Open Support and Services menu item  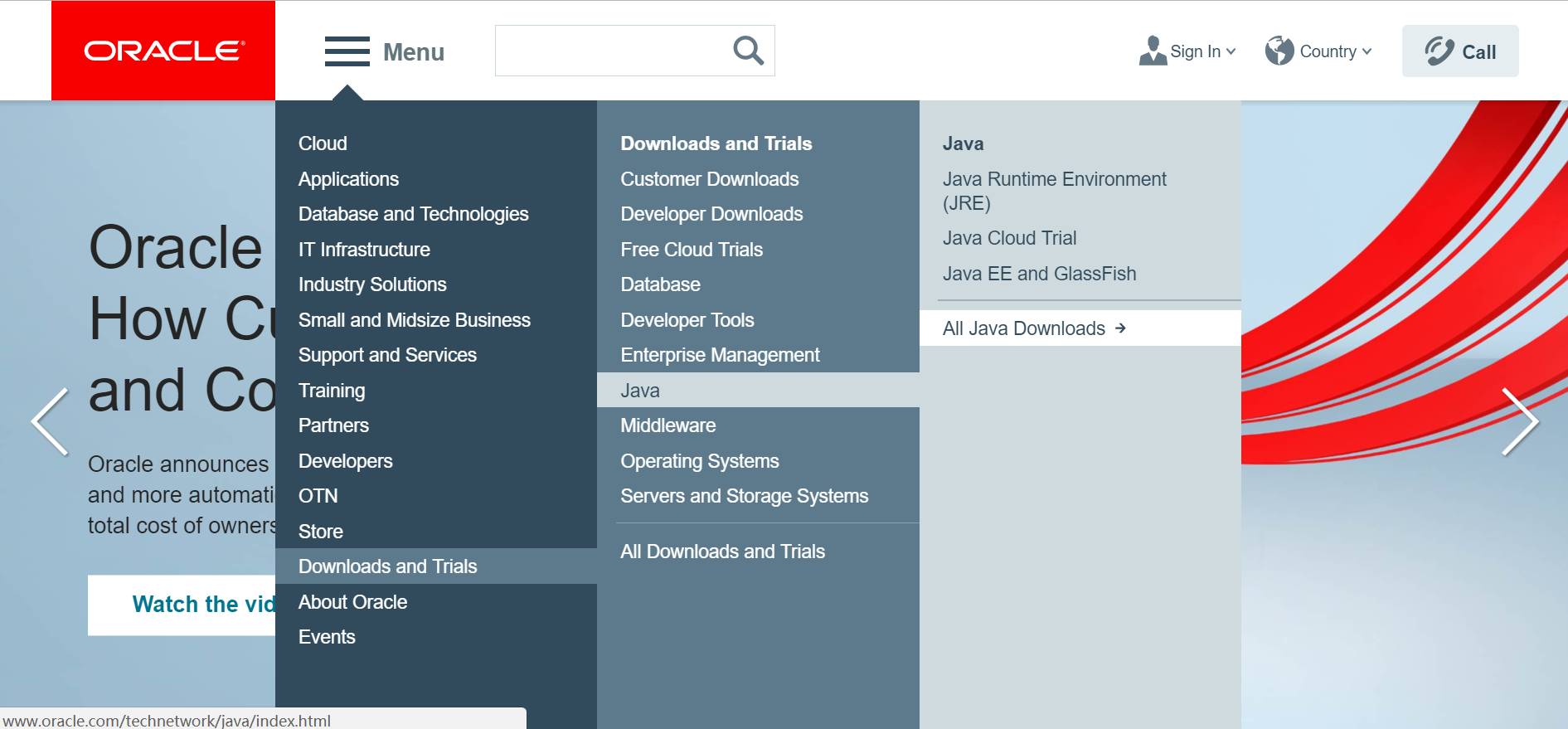pos(387,355)
